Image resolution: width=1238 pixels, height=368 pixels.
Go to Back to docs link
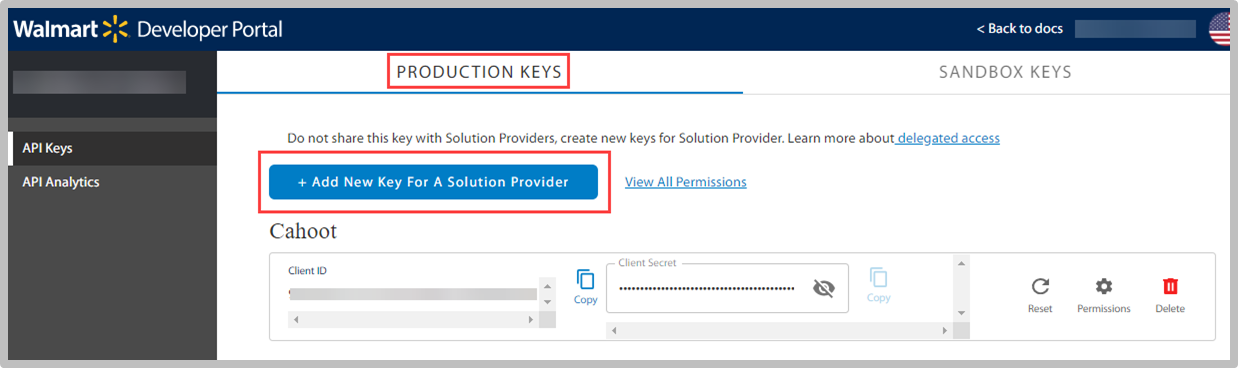click(x=1019, y=28)
